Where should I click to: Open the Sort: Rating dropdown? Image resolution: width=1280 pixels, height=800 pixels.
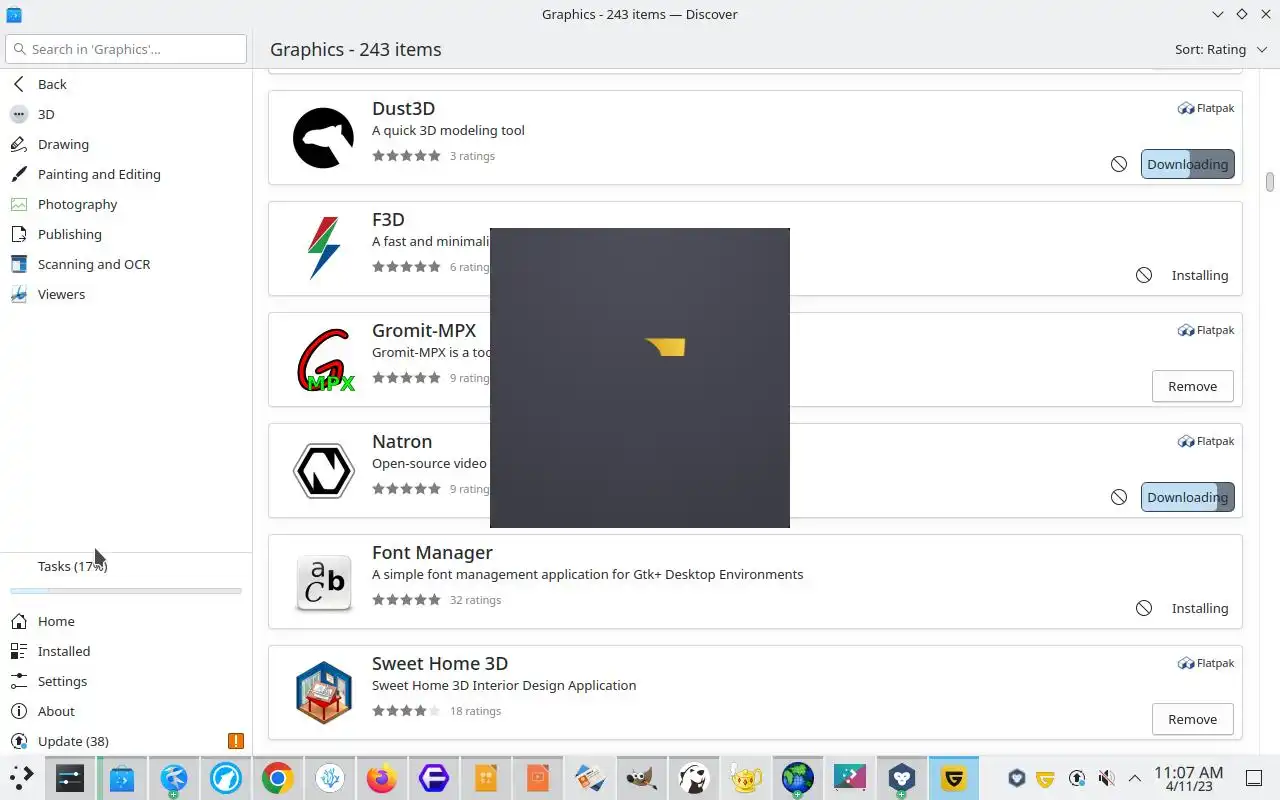[x=1221, y=49]
